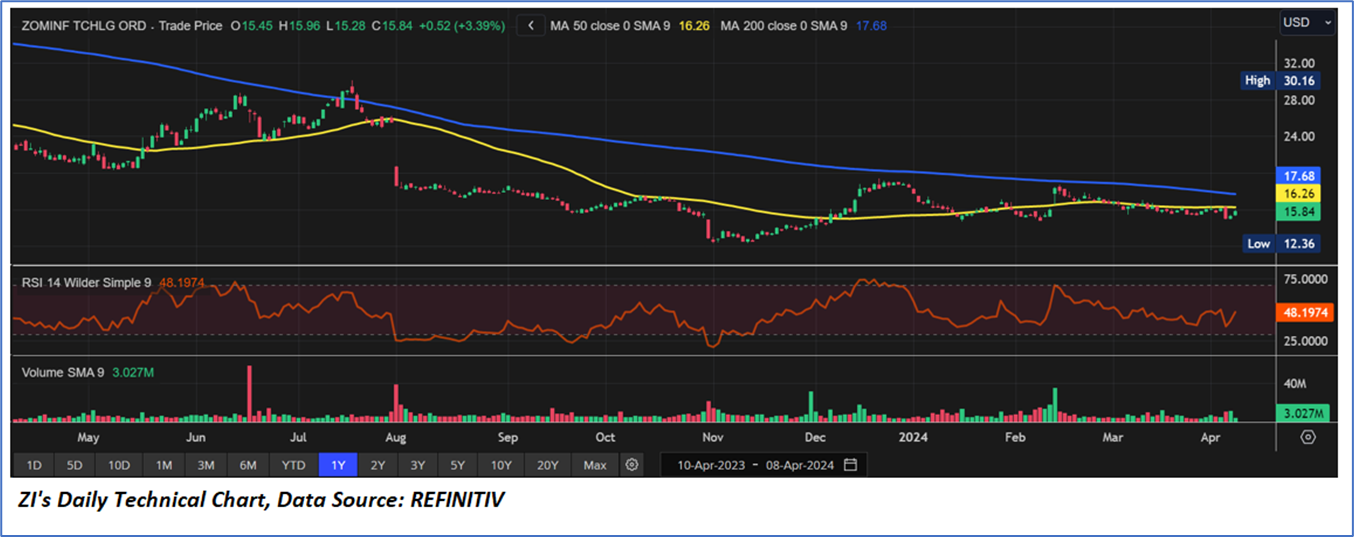Select the YTD range

[293, 465]
